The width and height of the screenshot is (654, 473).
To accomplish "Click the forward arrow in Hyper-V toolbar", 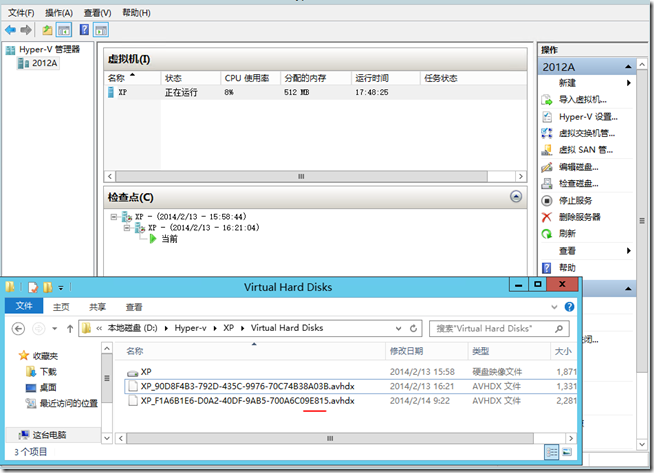I will [26, 30].
